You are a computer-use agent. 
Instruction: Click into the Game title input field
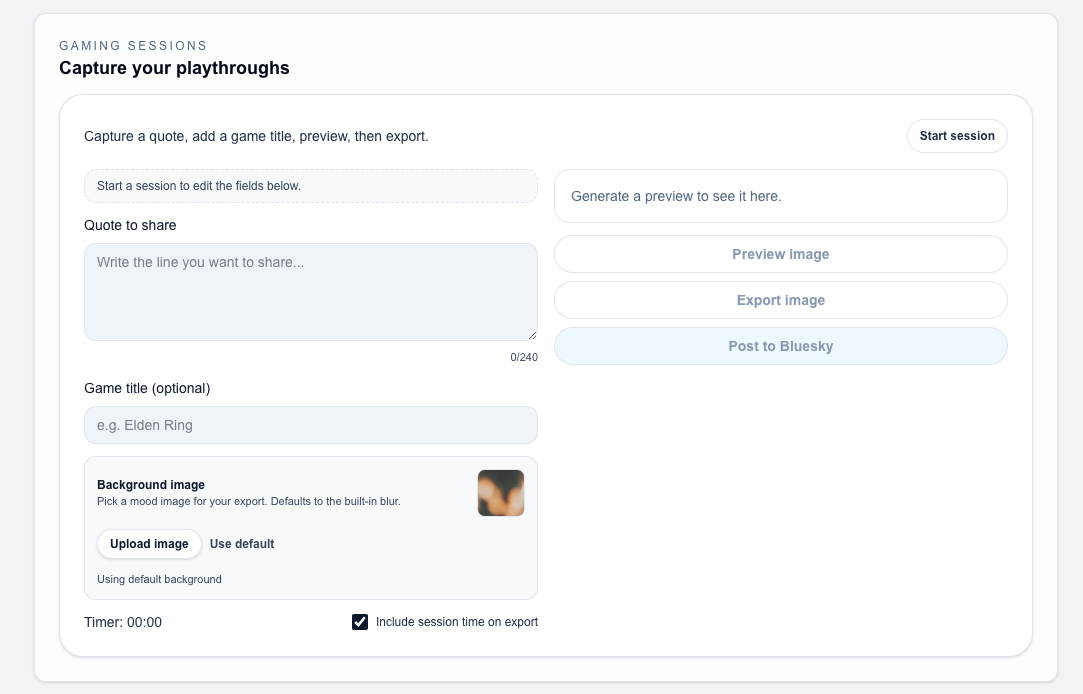coord(310,425)
